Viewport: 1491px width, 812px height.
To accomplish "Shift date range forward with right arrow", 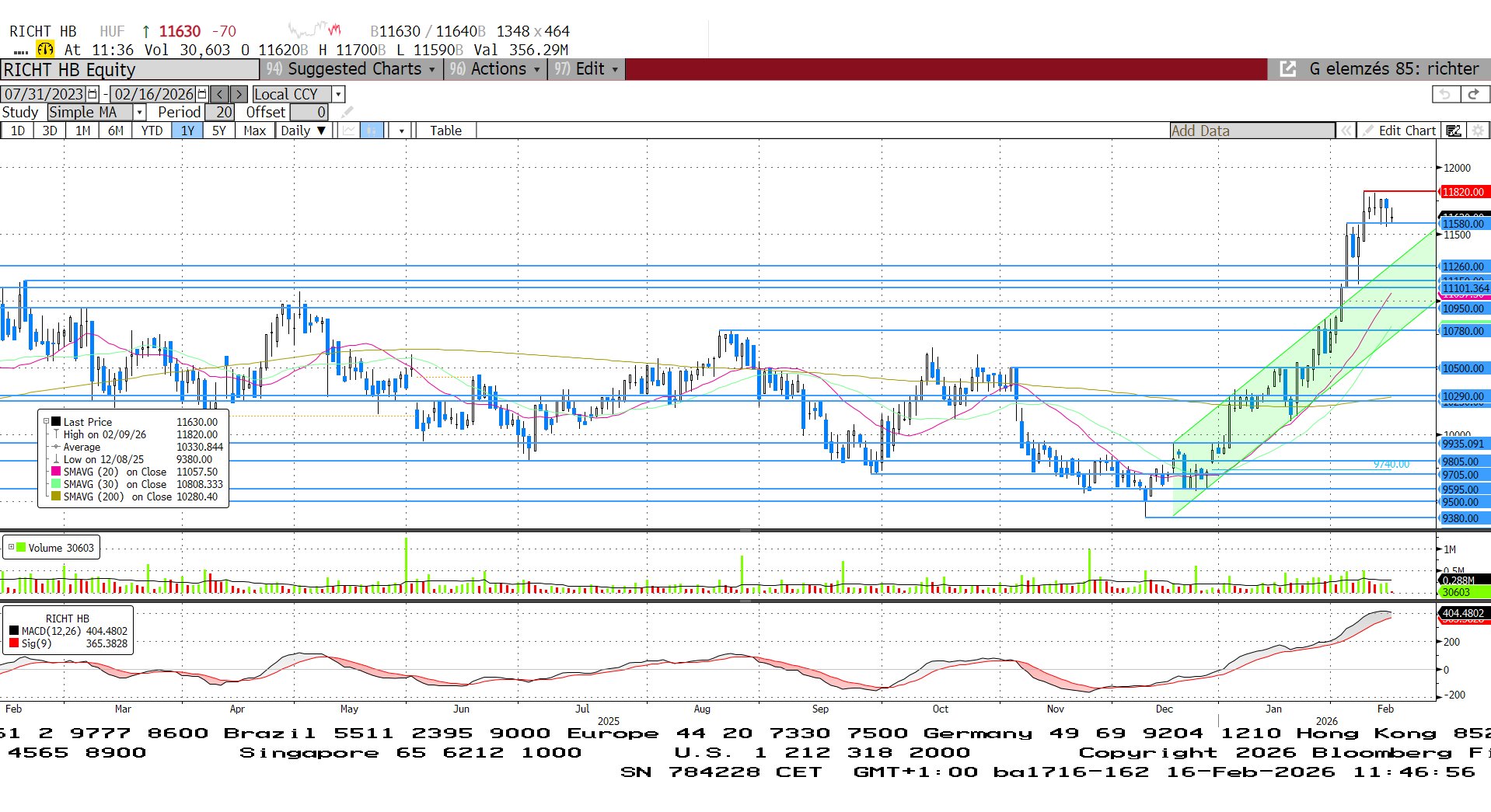I will click(x=239, y=94).
